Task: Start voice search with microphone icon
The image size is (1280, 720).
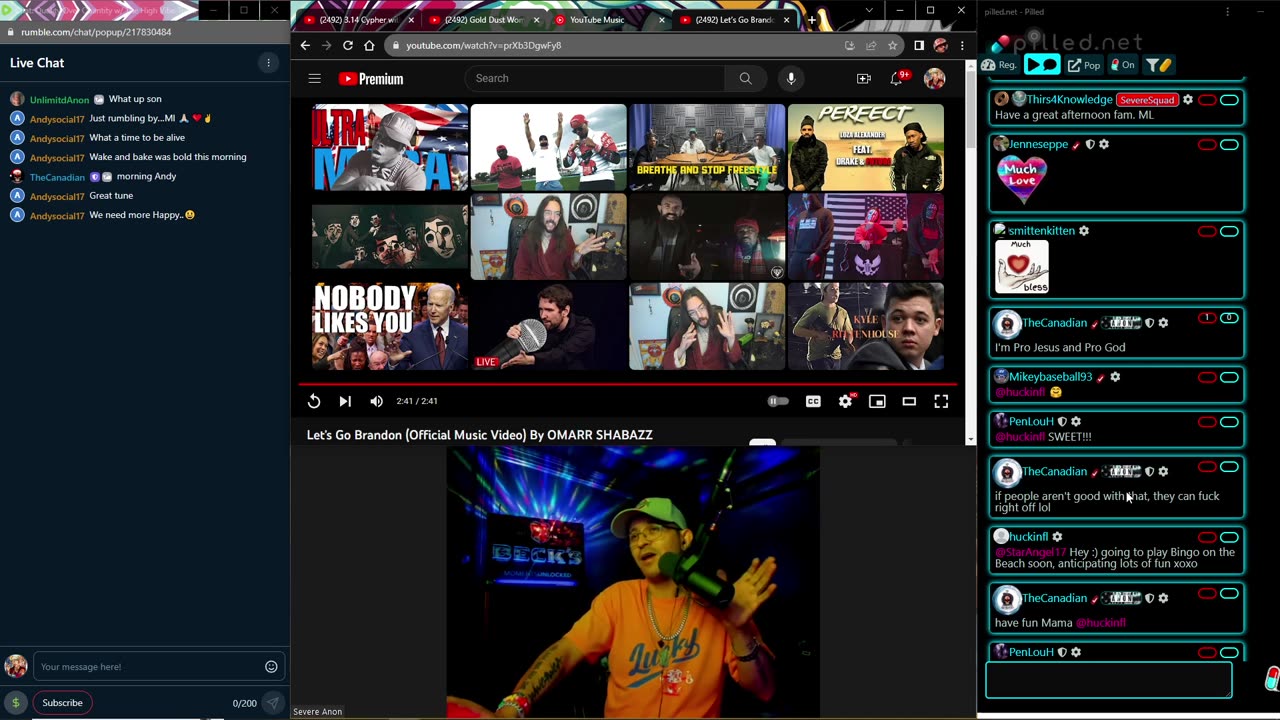Action: (791, 78)
